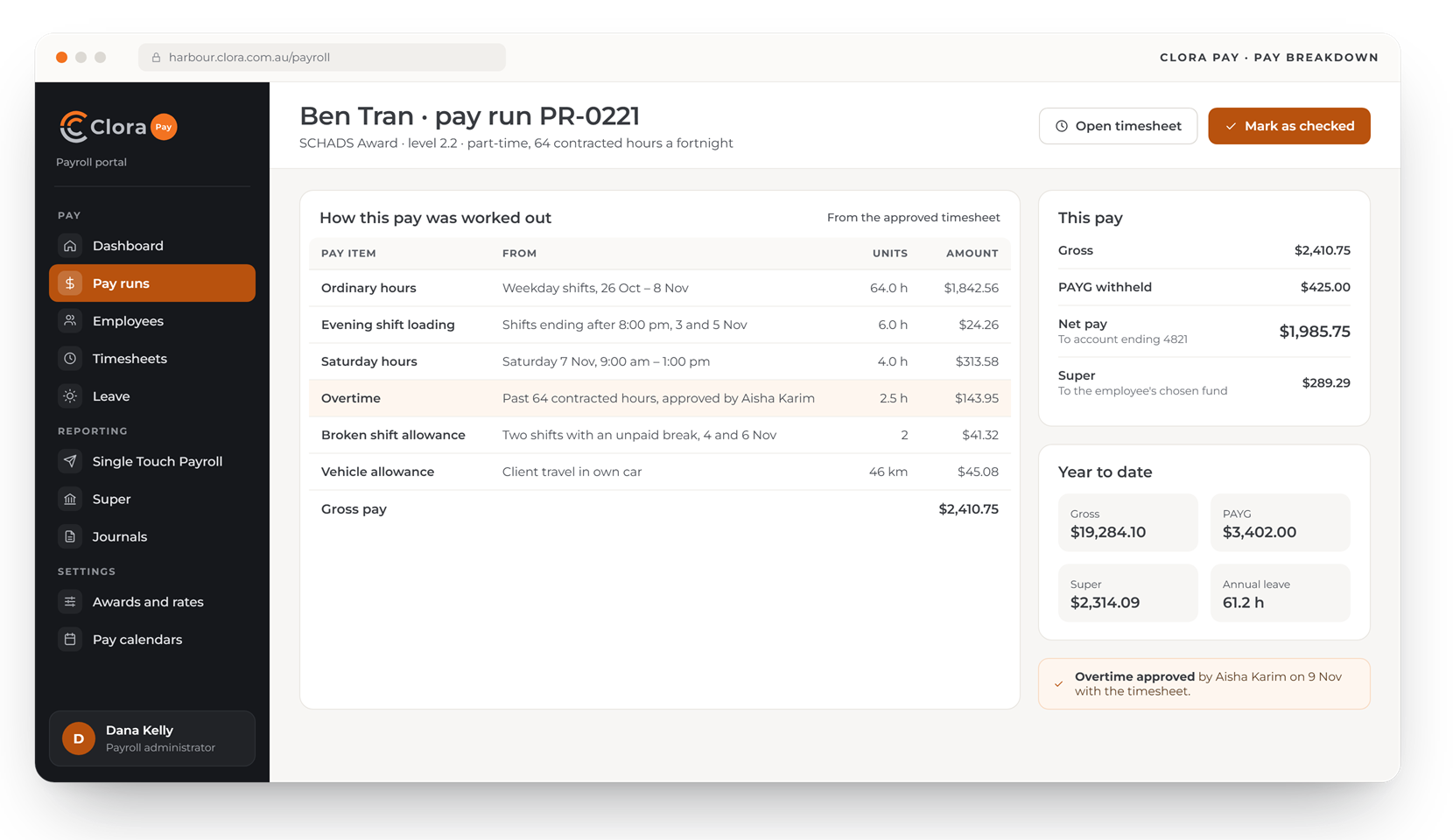
Task: Click the Annual leave 61.2 h tile
Action: pos(1281,593)
